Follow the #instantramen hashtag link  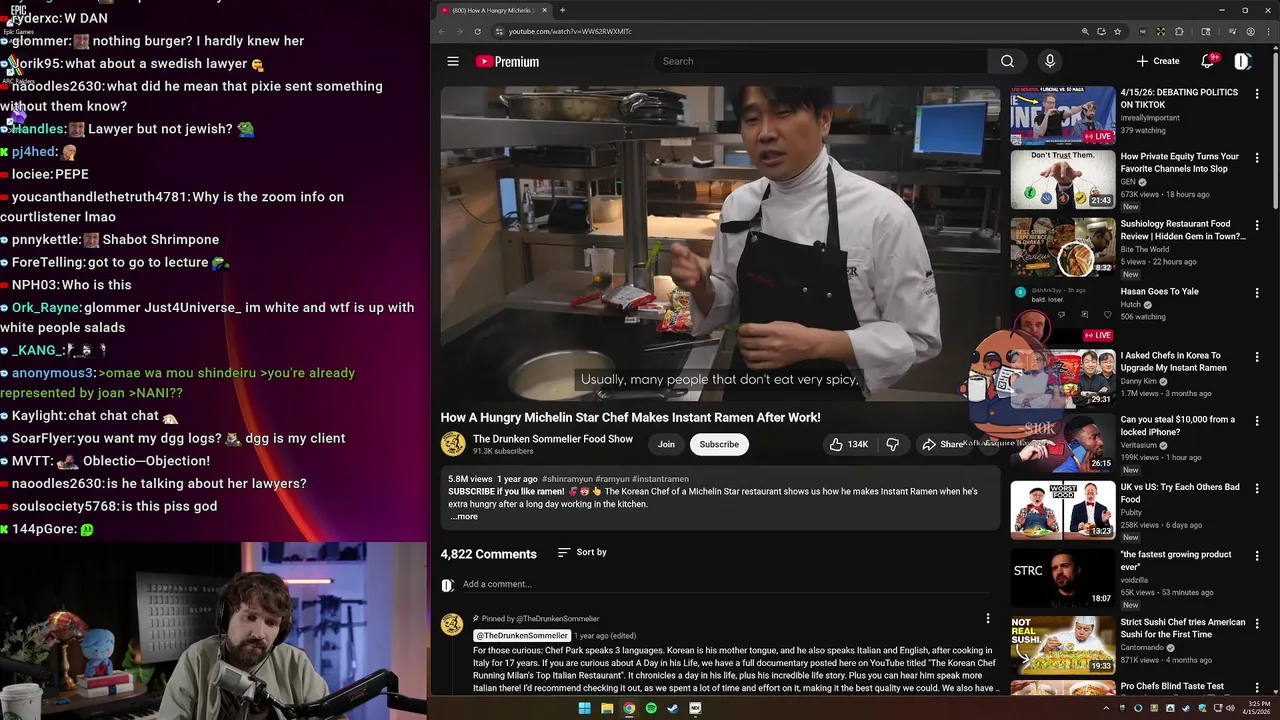[x=660, y=479]
